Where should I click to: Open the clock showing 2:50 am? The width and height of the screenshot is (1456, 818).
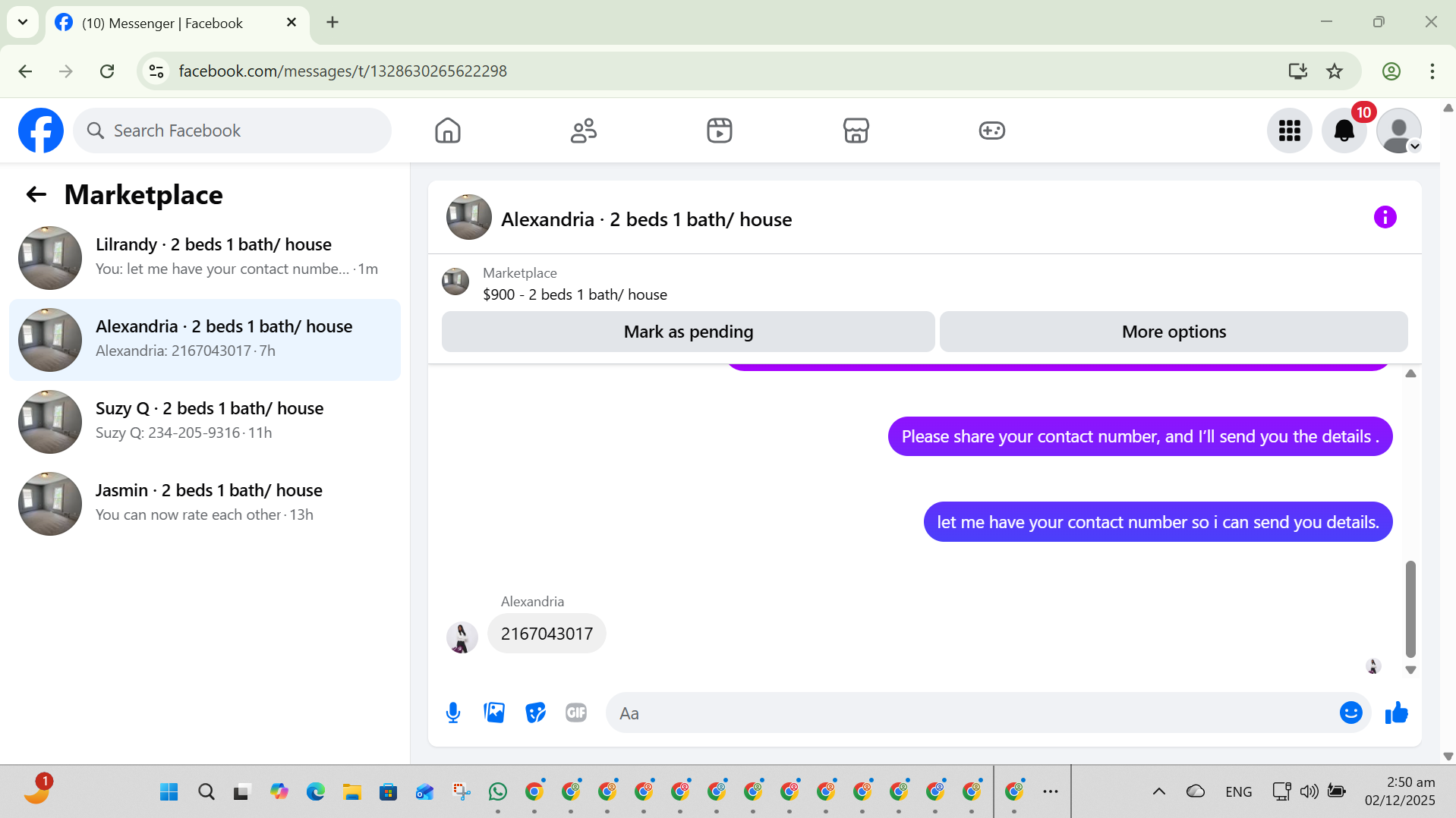pos(1400,791)
